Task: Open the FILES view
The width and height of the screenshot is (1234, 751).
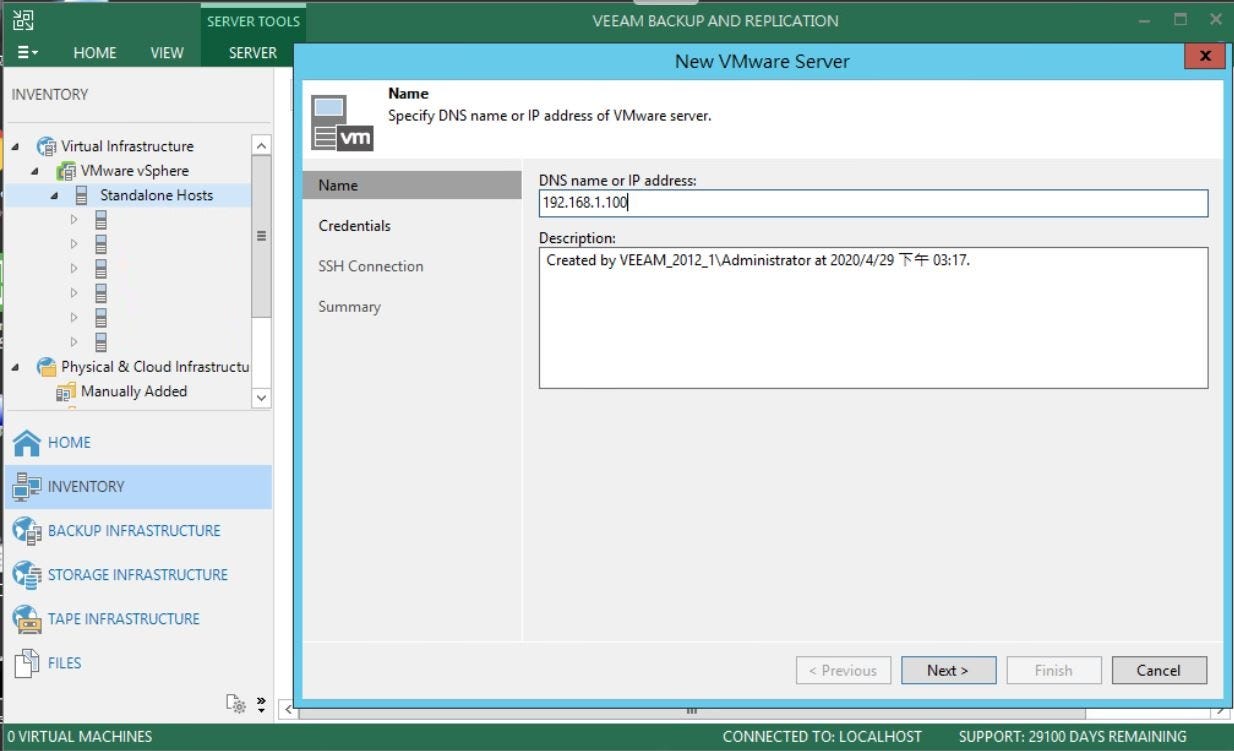Action: pyautogui.click(x=138, y=662)
